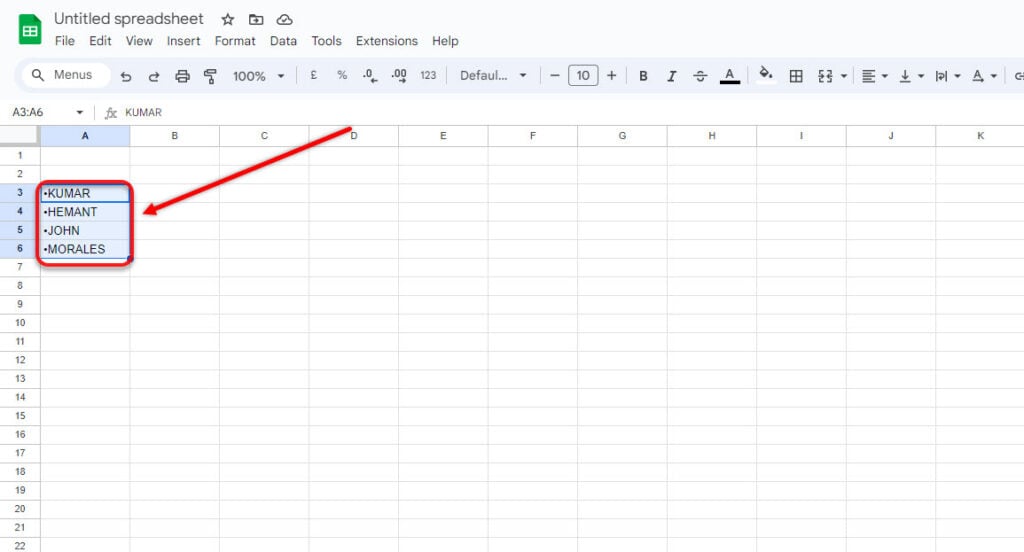
Task: Select row 10 header
Action: pos(20,323)
